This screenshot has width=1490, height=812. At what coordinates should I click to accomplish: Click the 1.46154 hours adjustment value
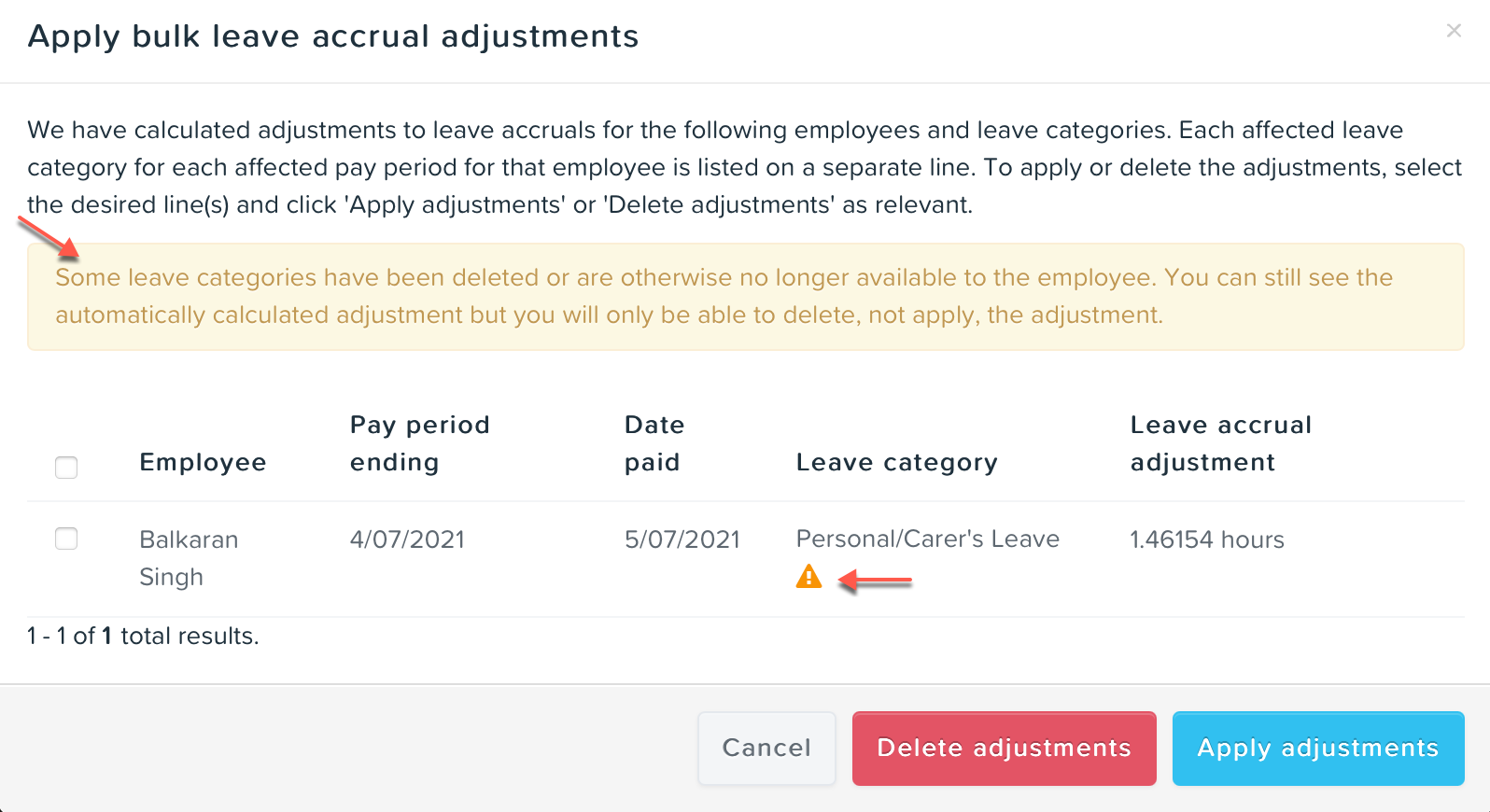[1206, 539]
